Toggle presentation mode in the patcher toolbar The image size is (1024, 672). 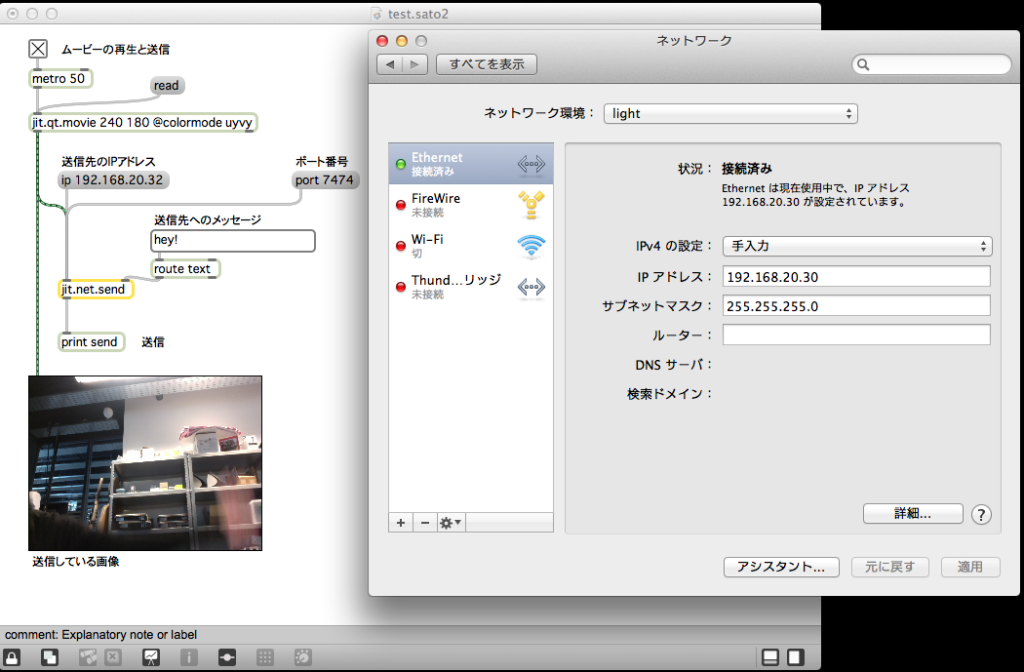[151, 657]
